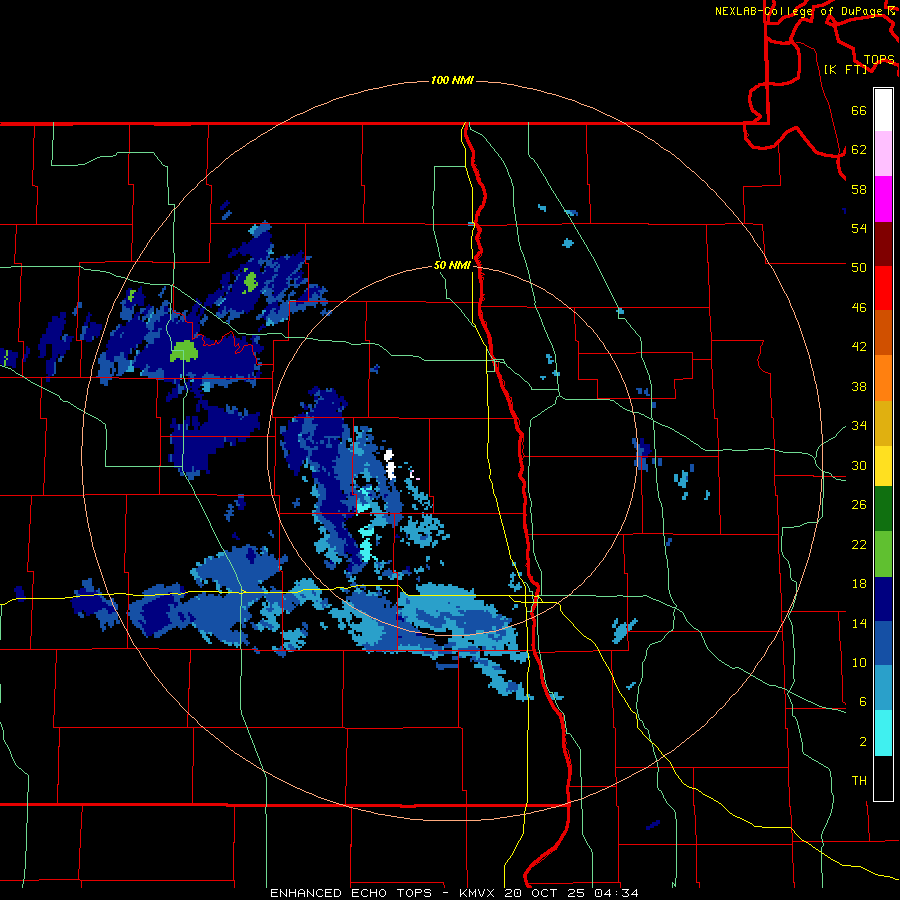Click the legend value 66

click(x=859, y=110)
